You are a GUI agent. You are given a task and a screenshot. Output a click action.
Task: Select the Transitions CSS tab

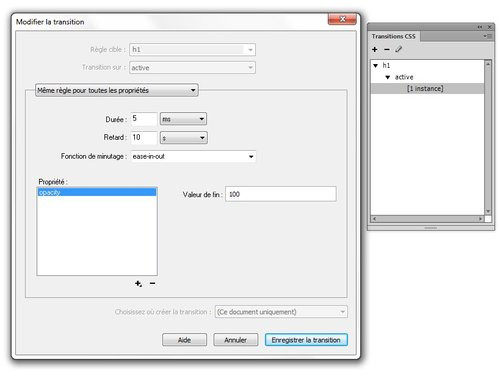394,36
